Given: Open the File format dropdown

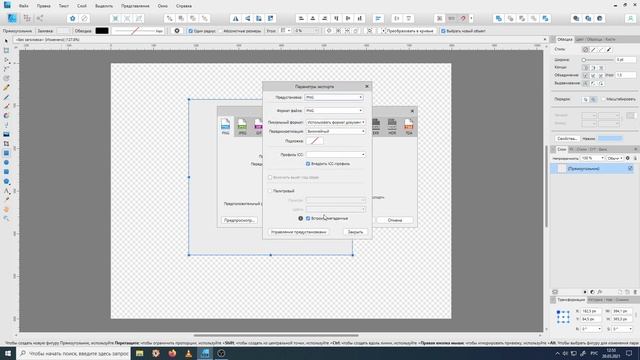Looking at the screenshot, I should [334, 111].
